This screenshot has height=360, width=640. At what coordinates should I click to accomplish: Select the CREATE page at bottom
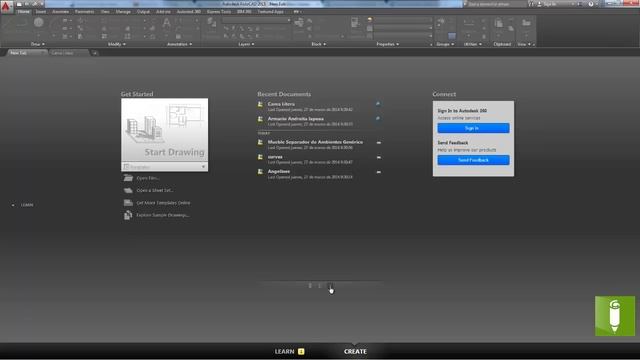pos(355,351)
